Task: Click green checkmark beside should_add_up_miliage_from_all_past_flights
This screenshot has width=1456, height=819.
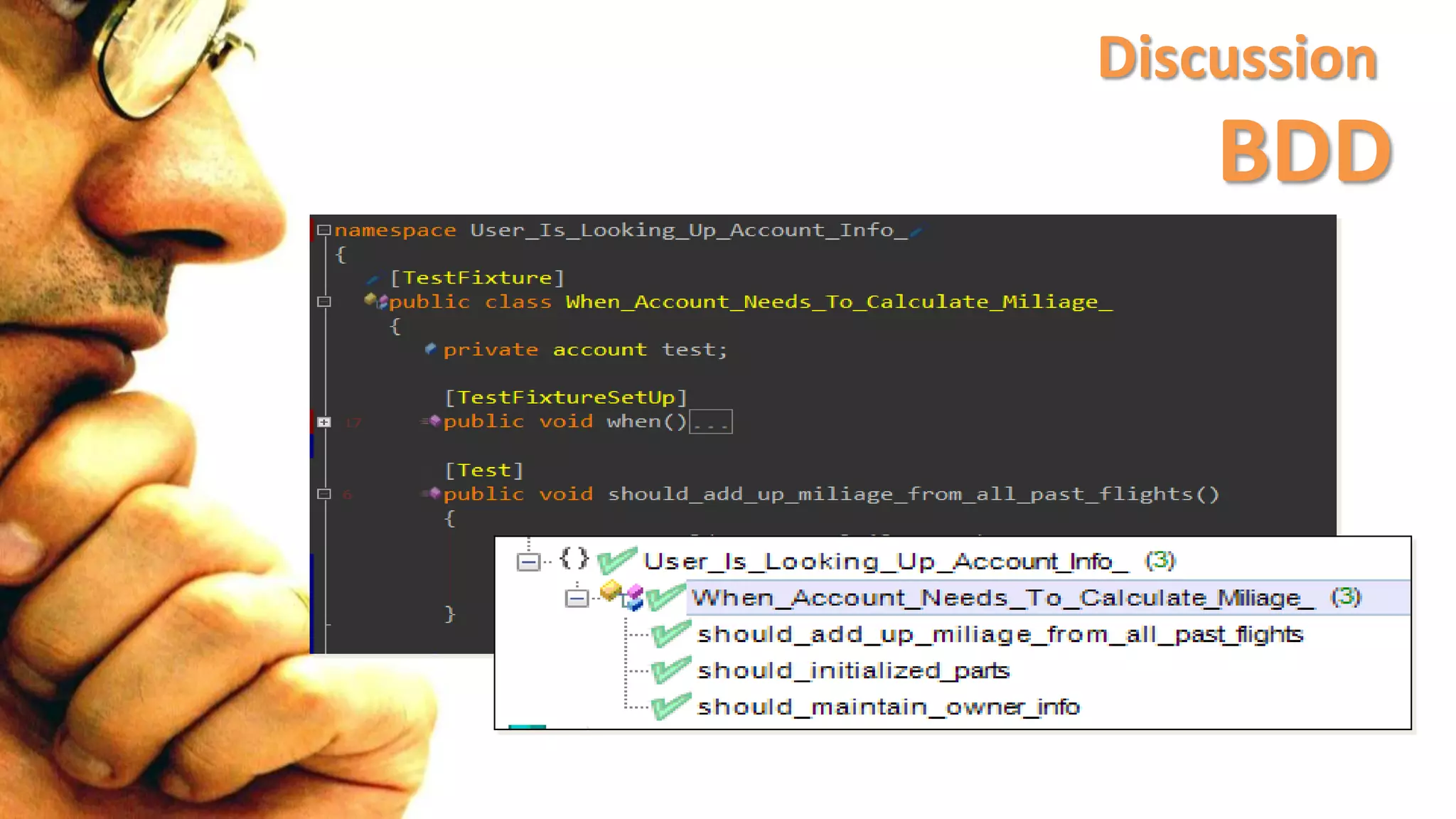Action: (670, 633)
